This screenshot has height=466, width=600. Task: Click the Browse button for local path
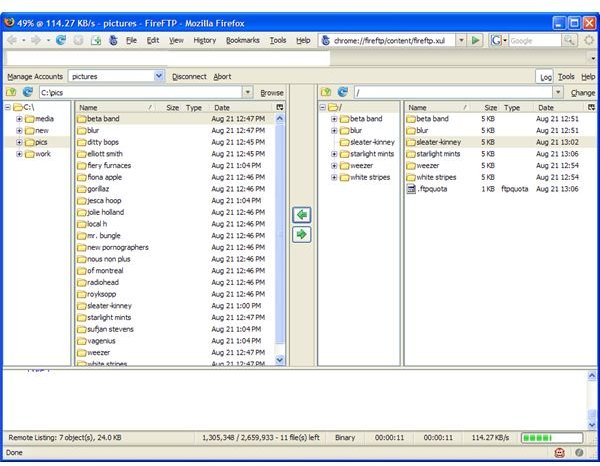(272, 93)
